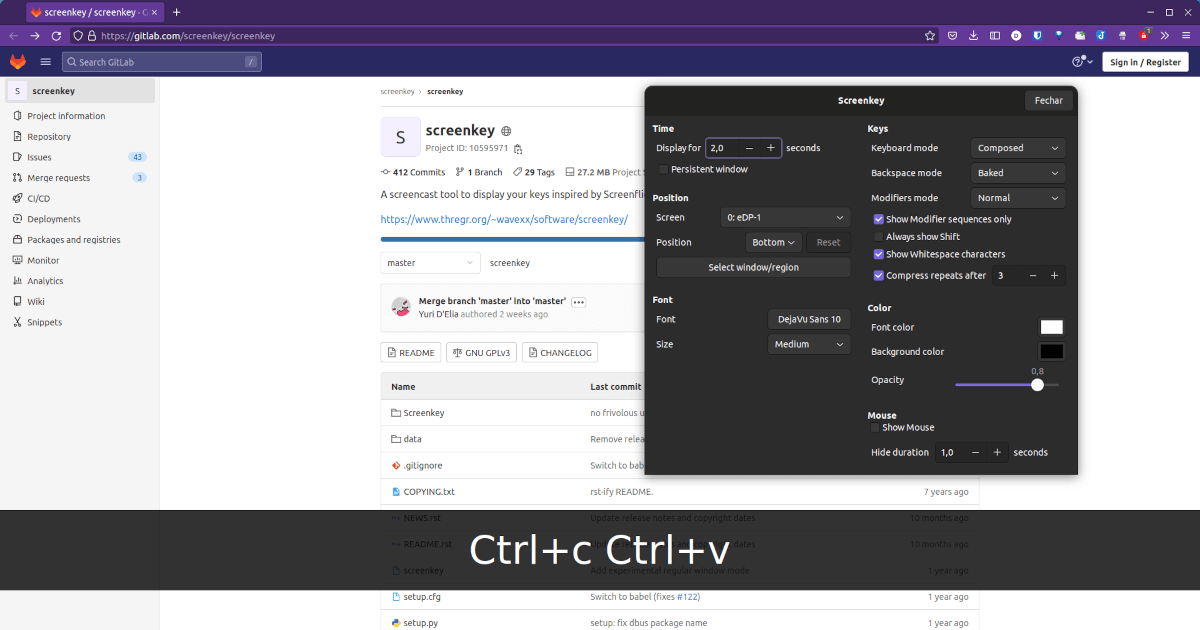Enable the Show Mouse checkbox
Screen dimensions: 1200x630
pyautogui.click(x=875, y=428)
